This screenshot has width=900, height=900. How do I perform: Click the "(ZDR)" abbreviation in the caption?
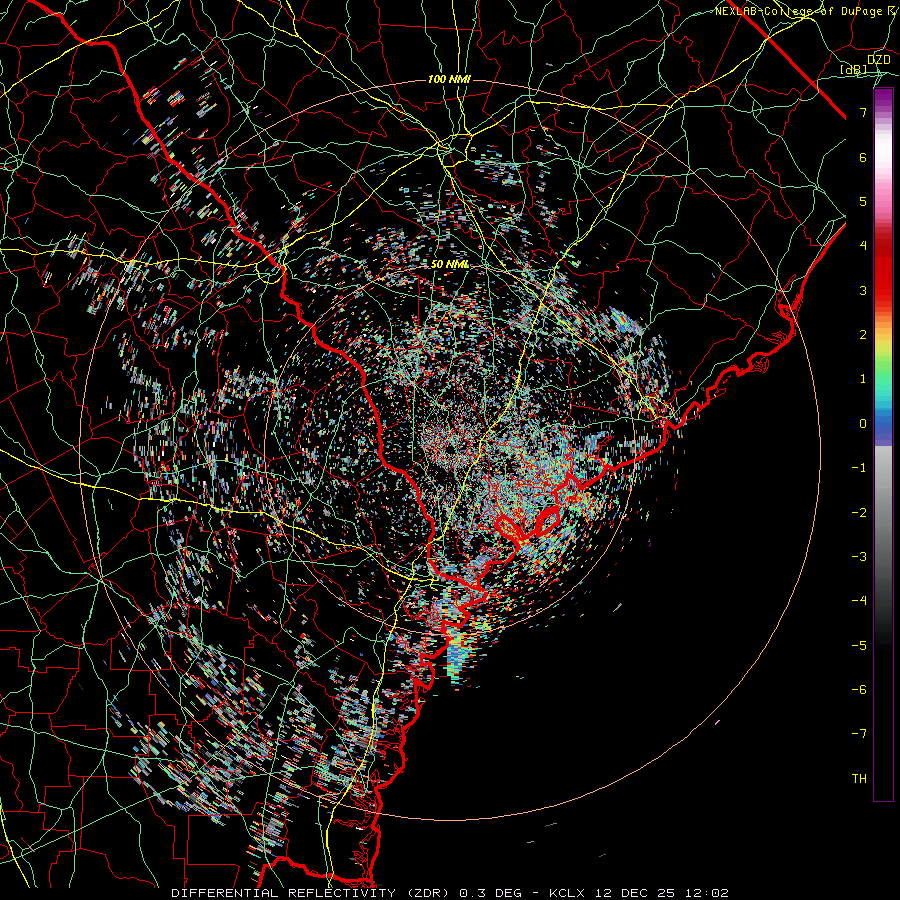click(426, 893)
